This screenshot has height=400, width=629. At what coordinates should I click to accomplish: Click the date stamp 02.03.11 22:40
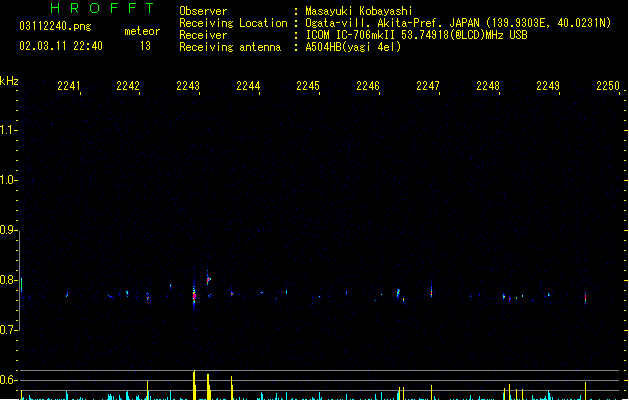(61, 46)
